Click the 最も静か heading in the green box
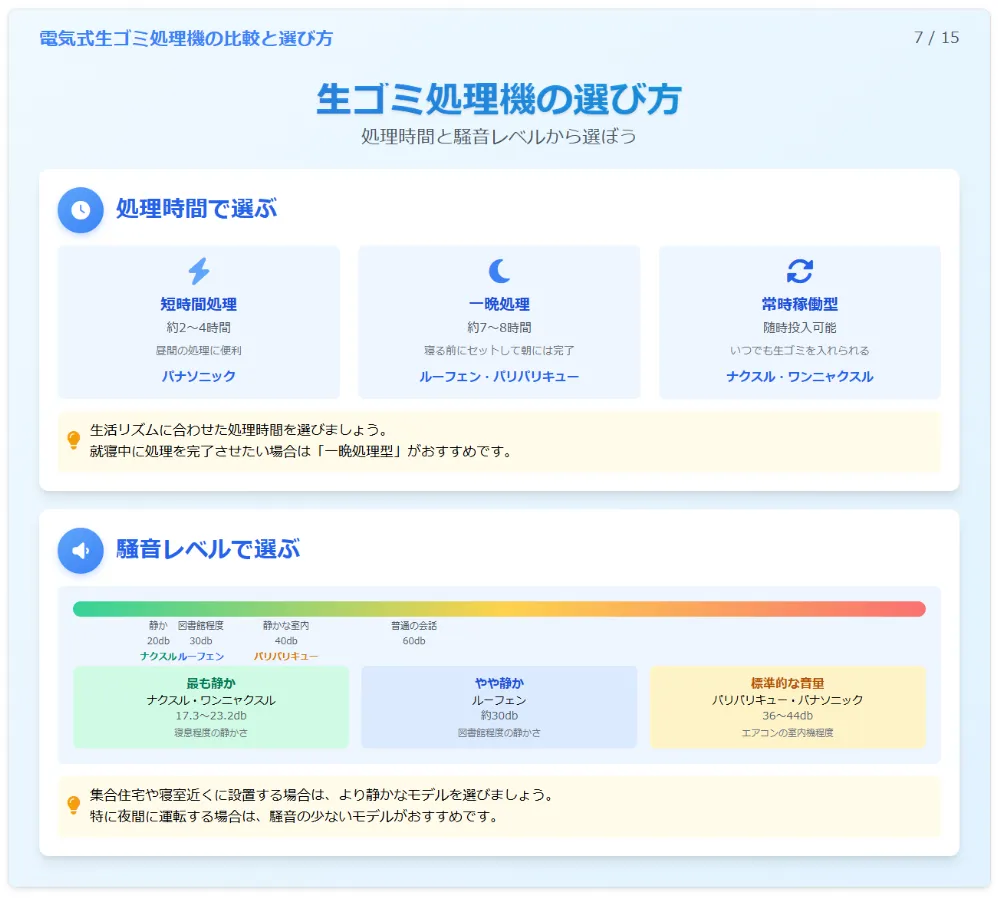1000x898 pixels. (x=211, y=684)
